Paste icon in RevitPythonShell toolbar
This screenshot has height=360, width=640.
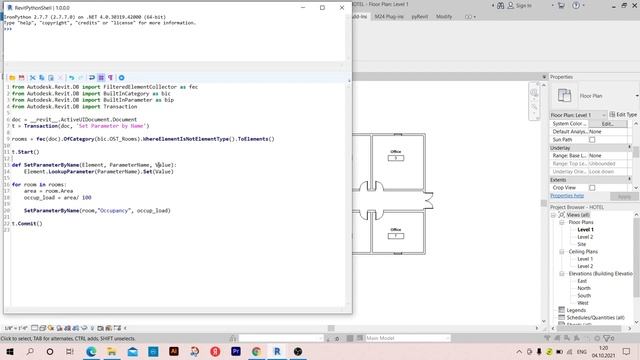[x=51, y=78]
